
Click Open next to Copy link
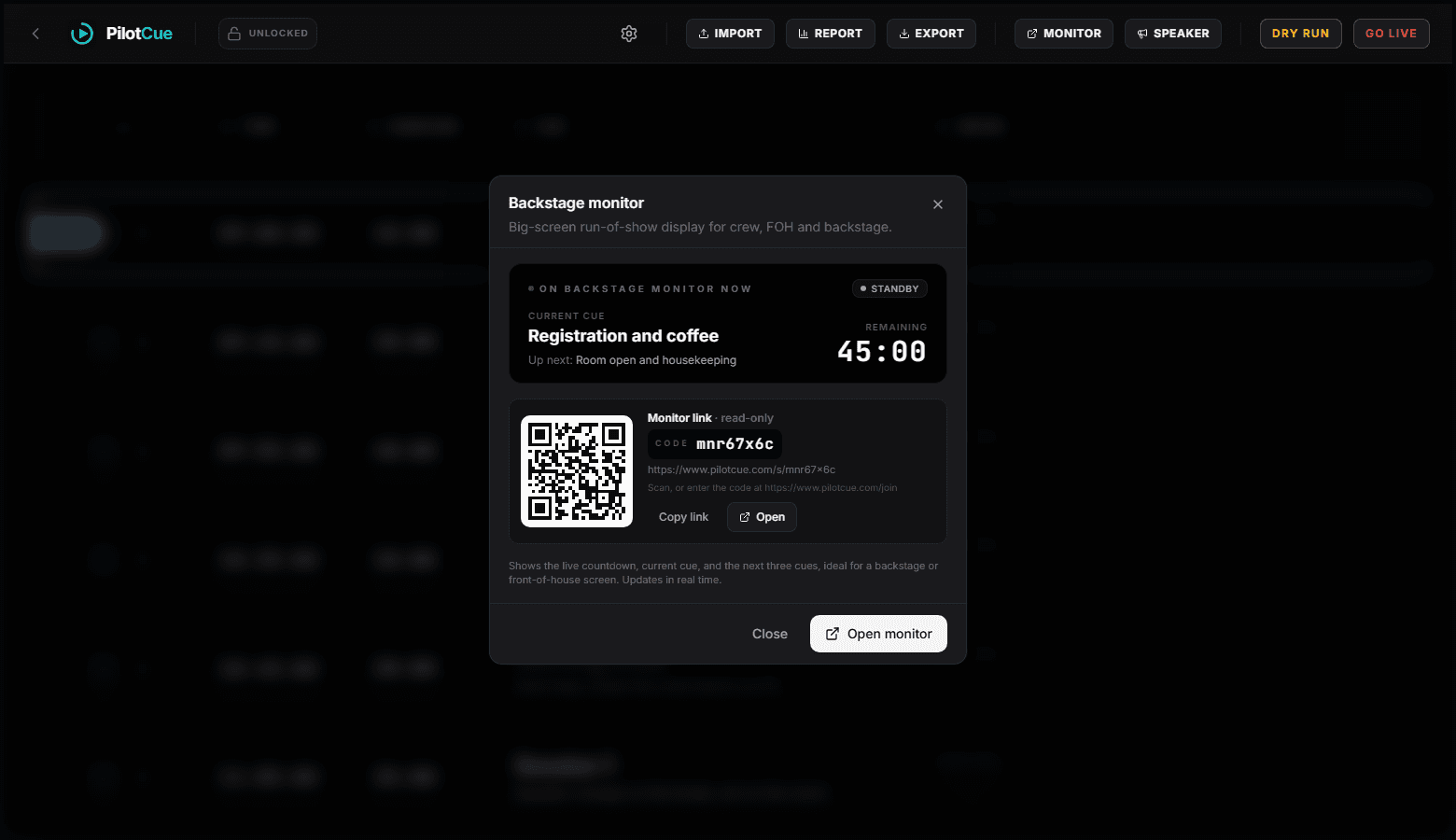(762, 517)
